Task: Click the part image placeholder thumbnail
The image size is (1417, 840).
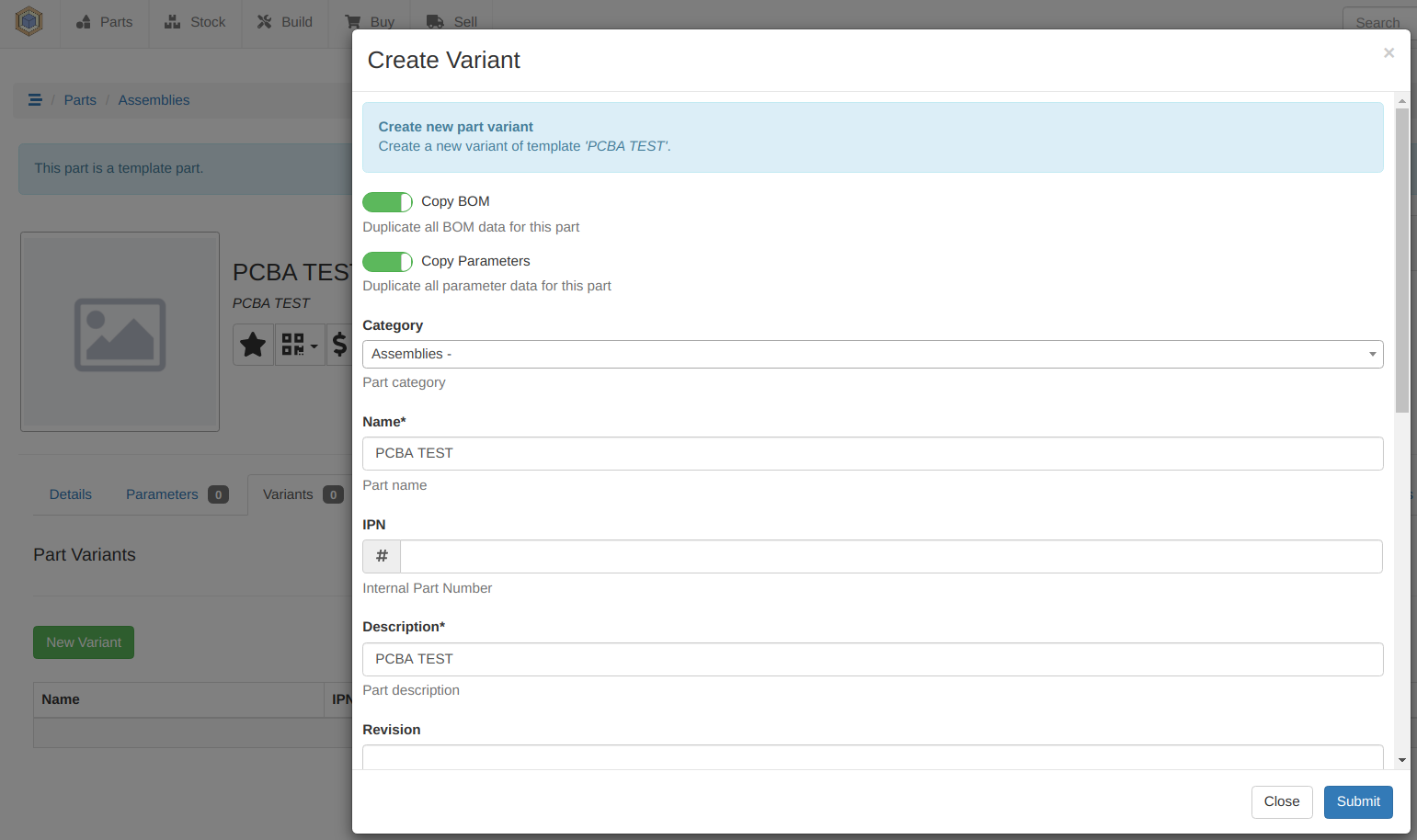Action: click(120, 332)
